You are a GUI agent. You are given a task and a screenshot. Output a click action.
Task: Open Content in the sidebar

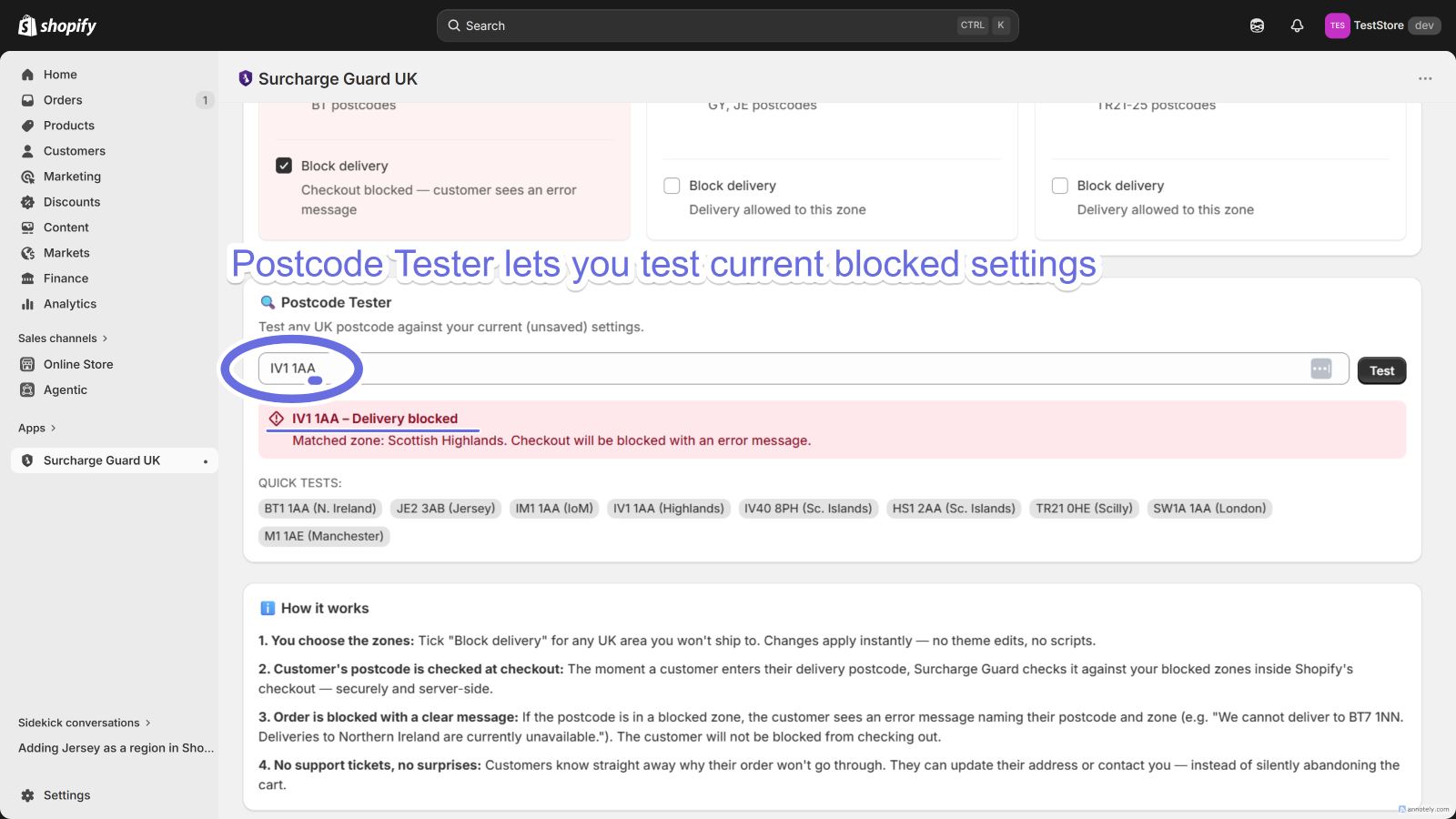66,227
